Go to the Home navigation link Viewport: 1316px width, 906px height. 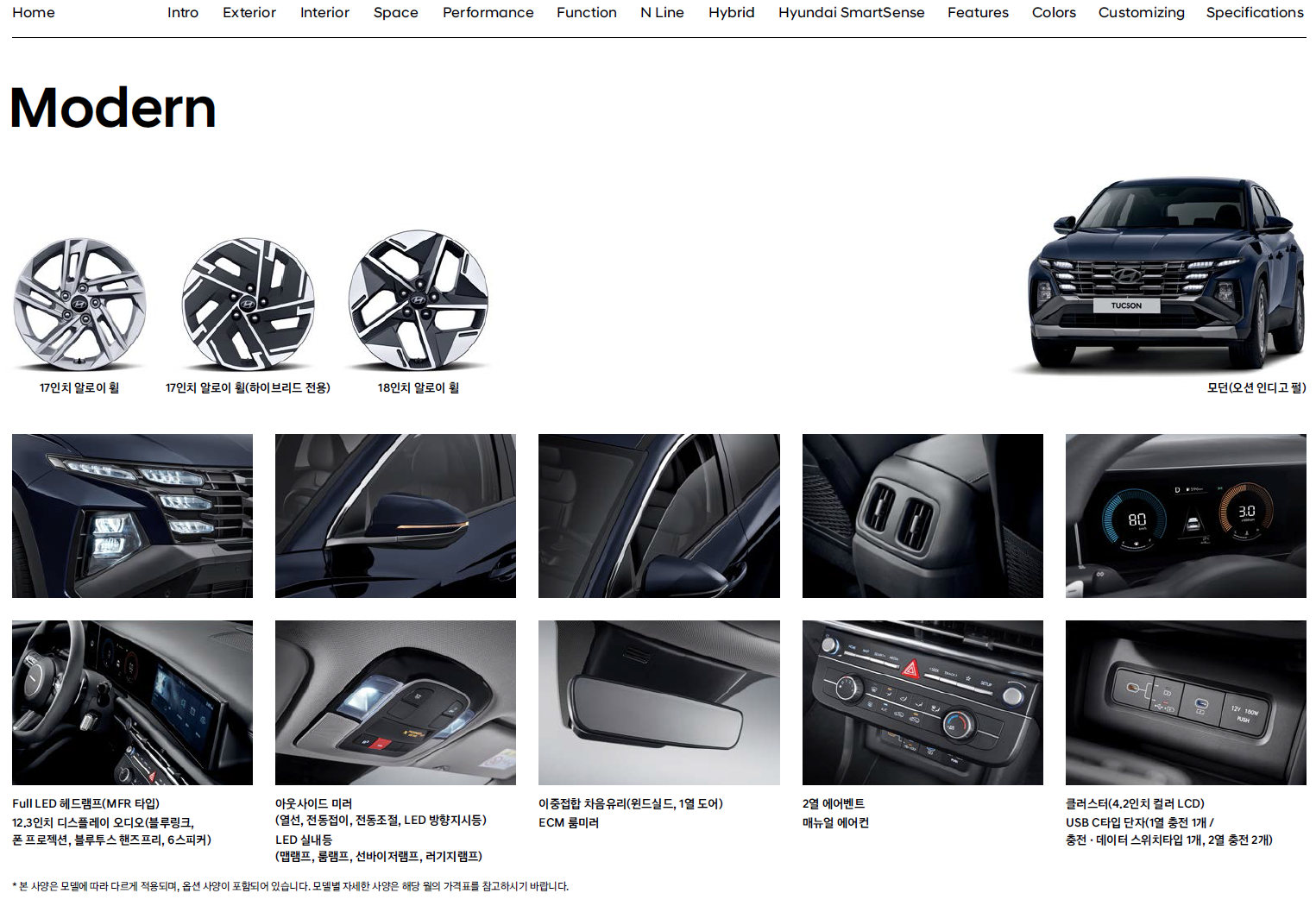point(34,13)
